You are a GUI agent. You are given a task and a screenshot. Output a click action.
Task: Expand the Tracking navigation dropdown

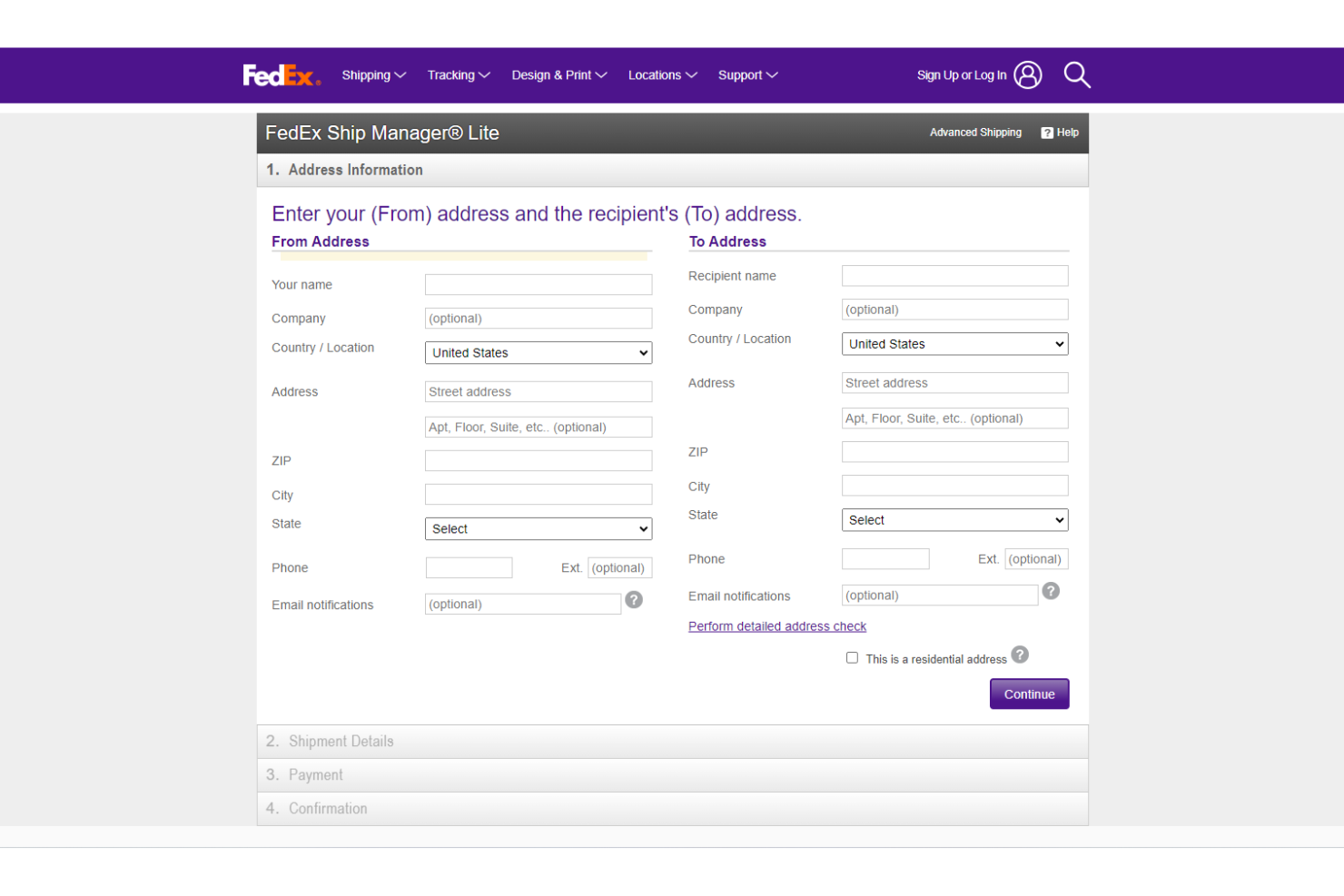(x=459, y=75)
